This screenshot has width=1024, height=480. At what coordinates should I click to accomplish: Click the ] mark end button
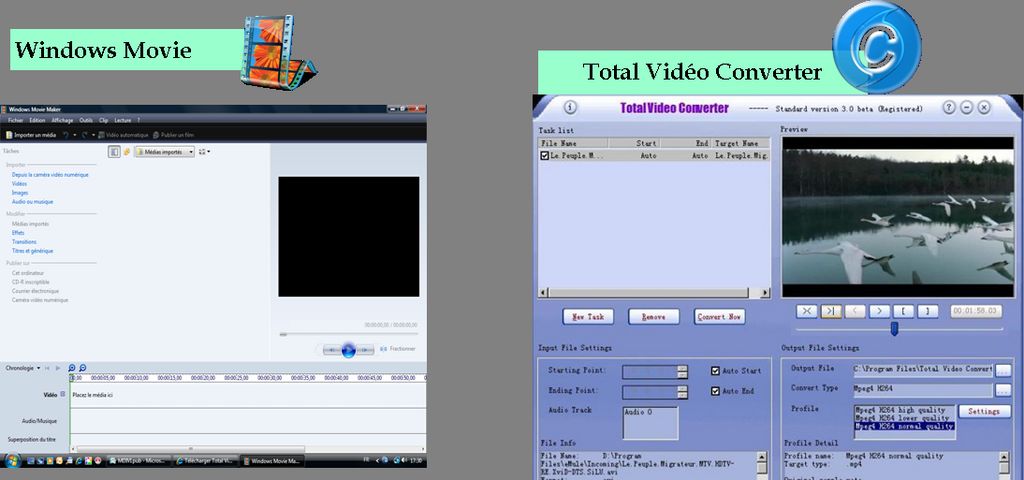[927, 312]
